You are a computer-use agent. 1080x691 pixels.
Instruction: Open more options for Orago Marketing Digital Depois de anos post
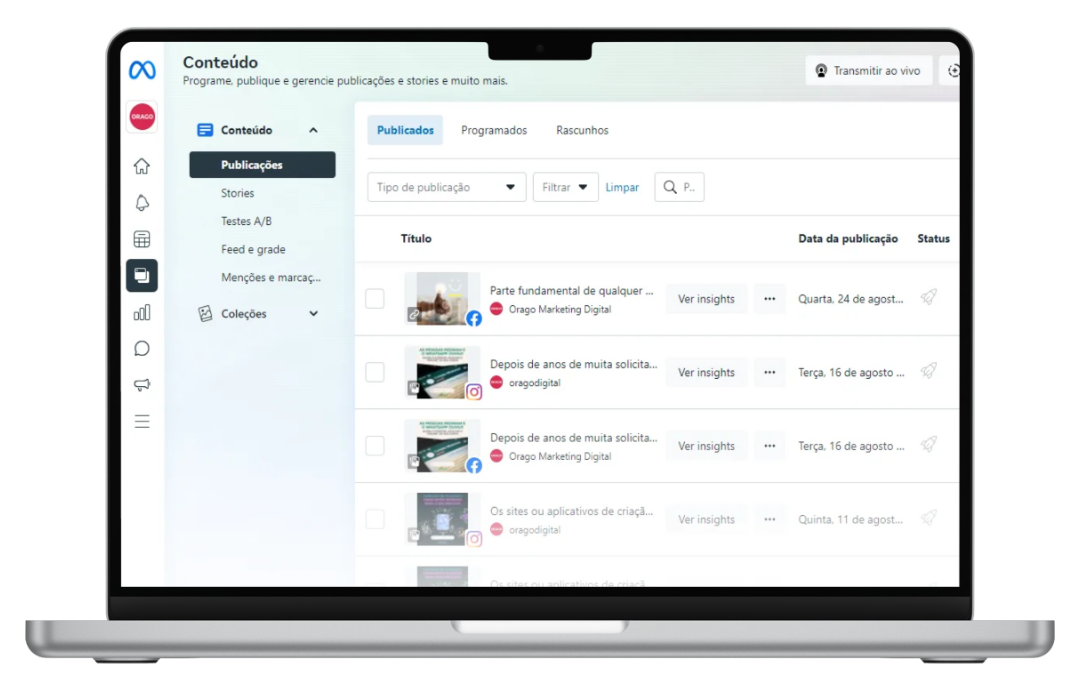tap(769, 446)
